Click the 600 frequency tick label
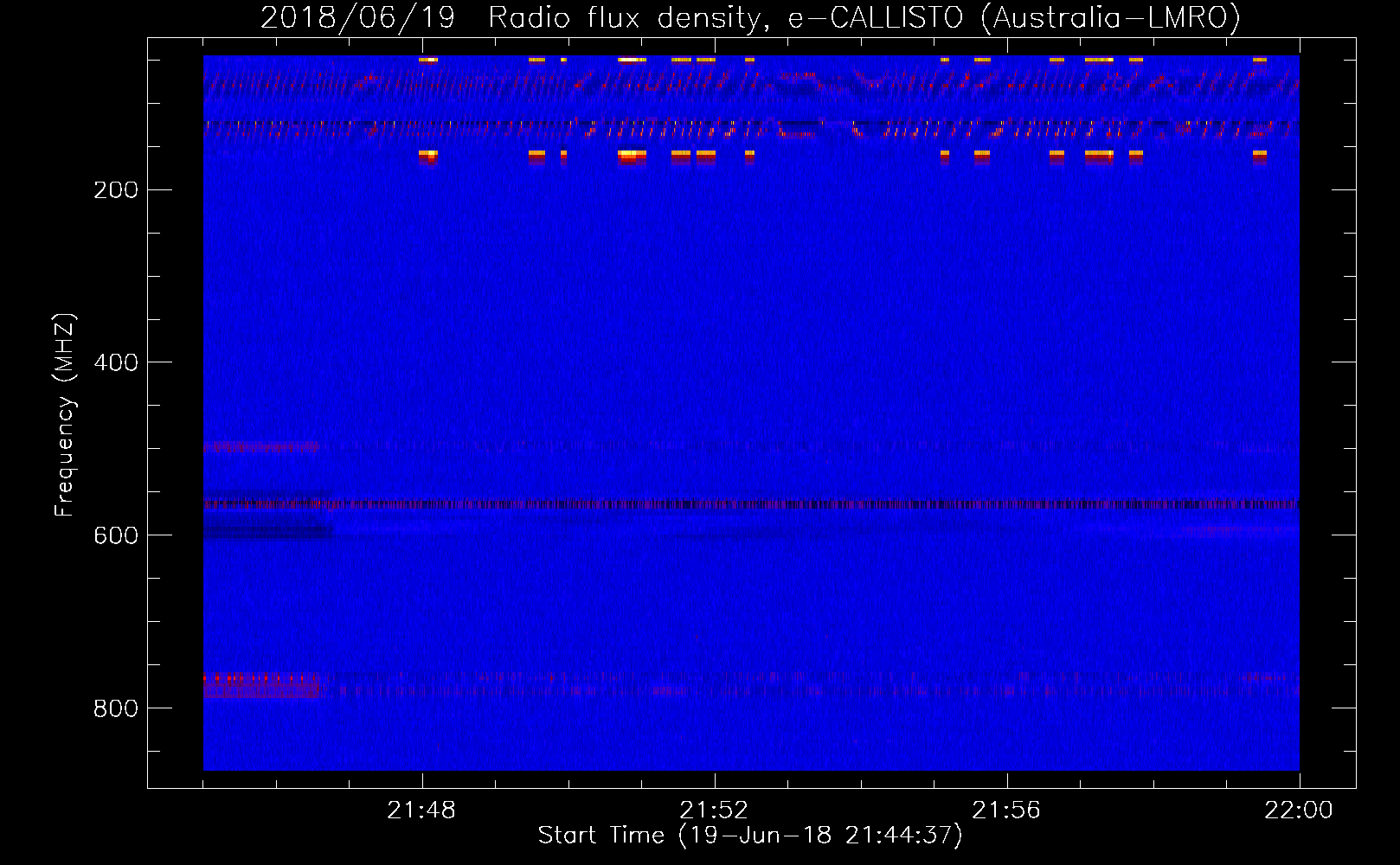Screen dimensions: 1400x865 pos(116,536)
